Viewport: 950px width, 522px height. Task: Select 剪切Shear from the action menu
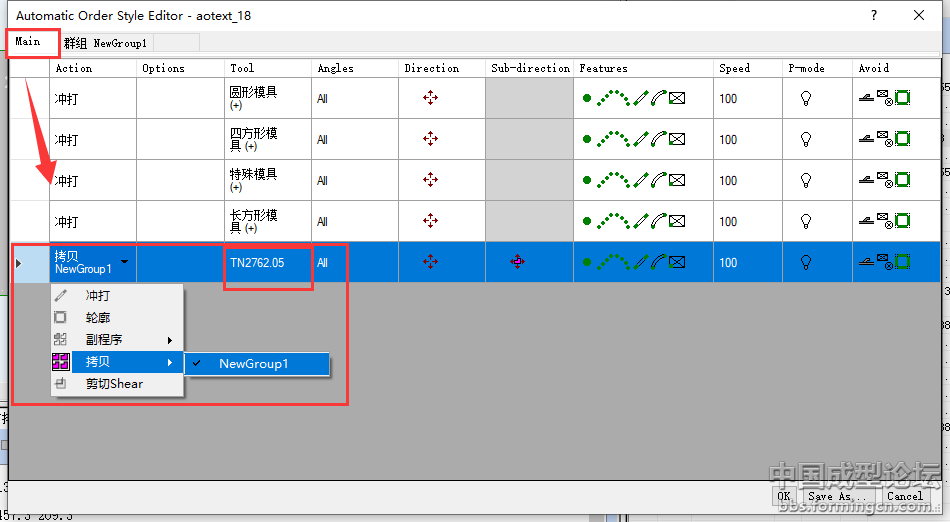(114, 384)
